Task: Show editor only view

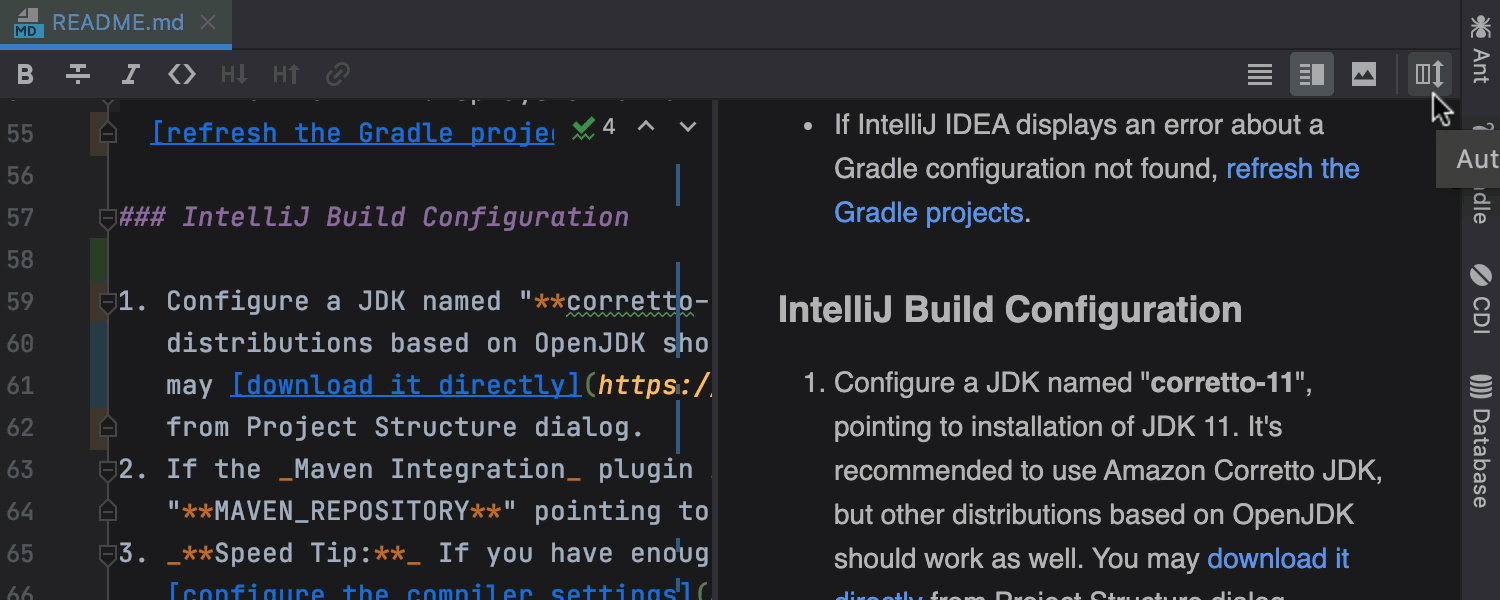Action: 1260,74
